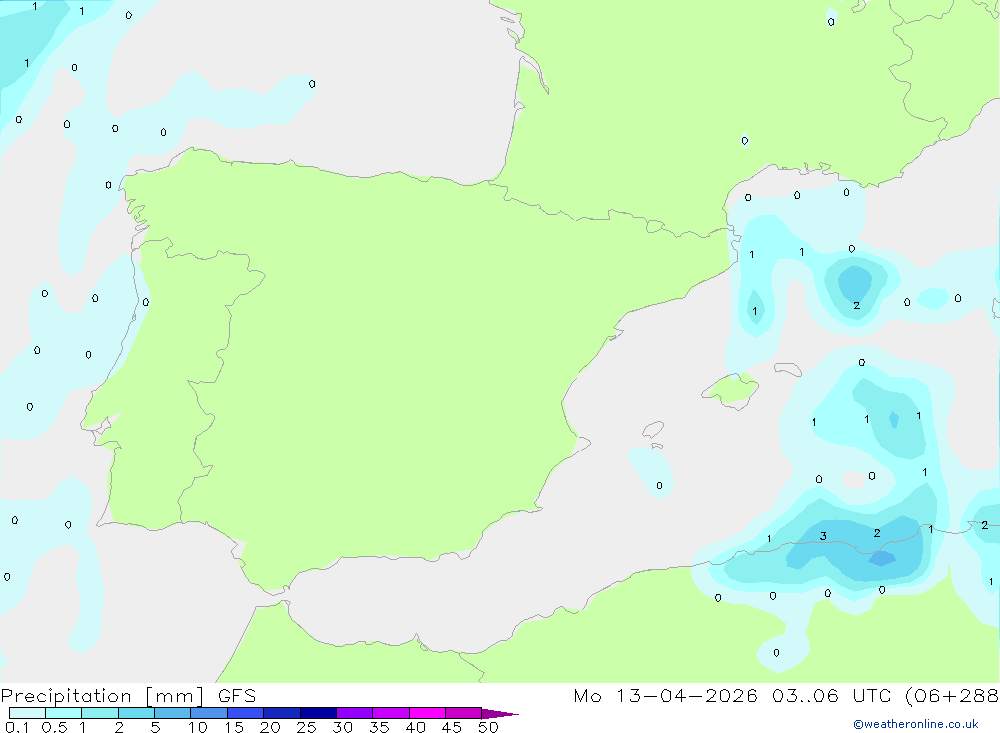The height and width of the screenshot is (733, 1000).
Task: Select the 1–2 mm legend swatch
Action: click(x=100, y=713)
